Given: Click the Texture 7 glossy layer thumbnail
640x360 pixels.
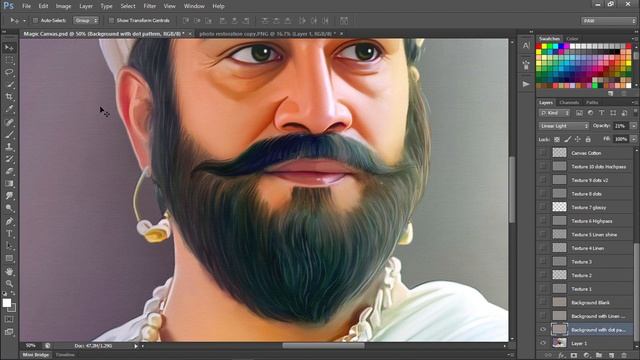Looking at the screenshot, I should (559, 207).
